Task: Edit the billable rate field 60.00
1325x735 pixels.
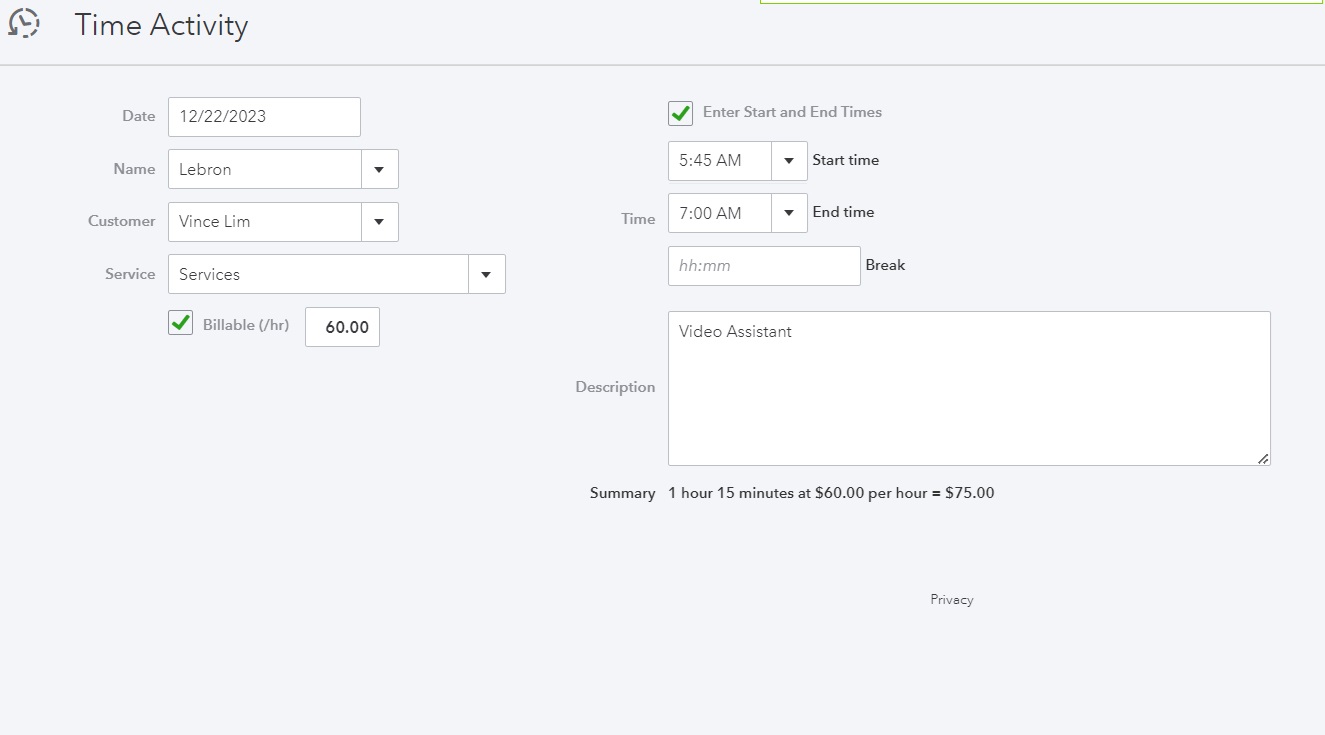Action: pyautogui.click(x=342, y=327)
